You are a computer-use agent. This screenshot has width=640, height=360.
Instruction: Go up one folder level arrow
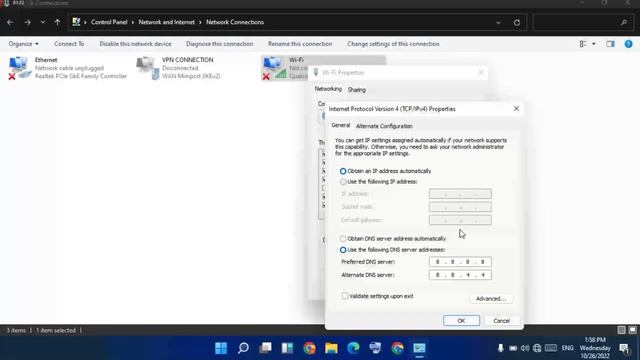point(57,22)
